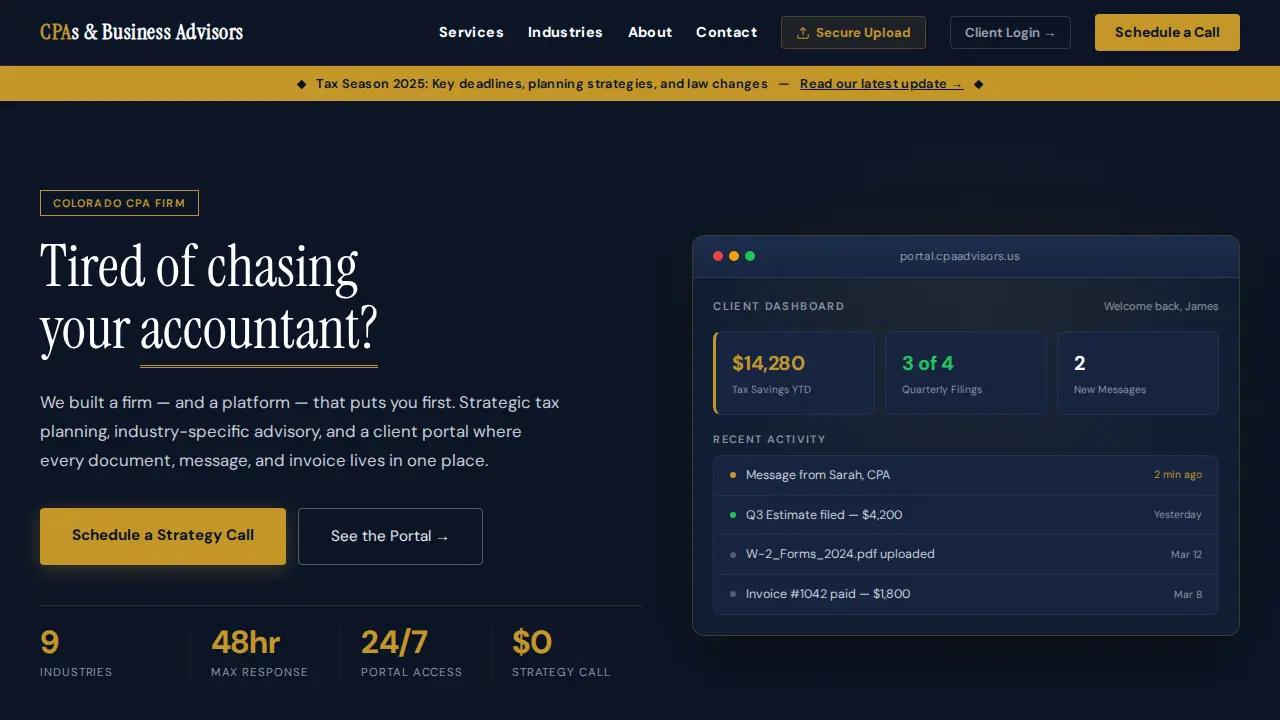Open the Client Login link

[1010, 33]
